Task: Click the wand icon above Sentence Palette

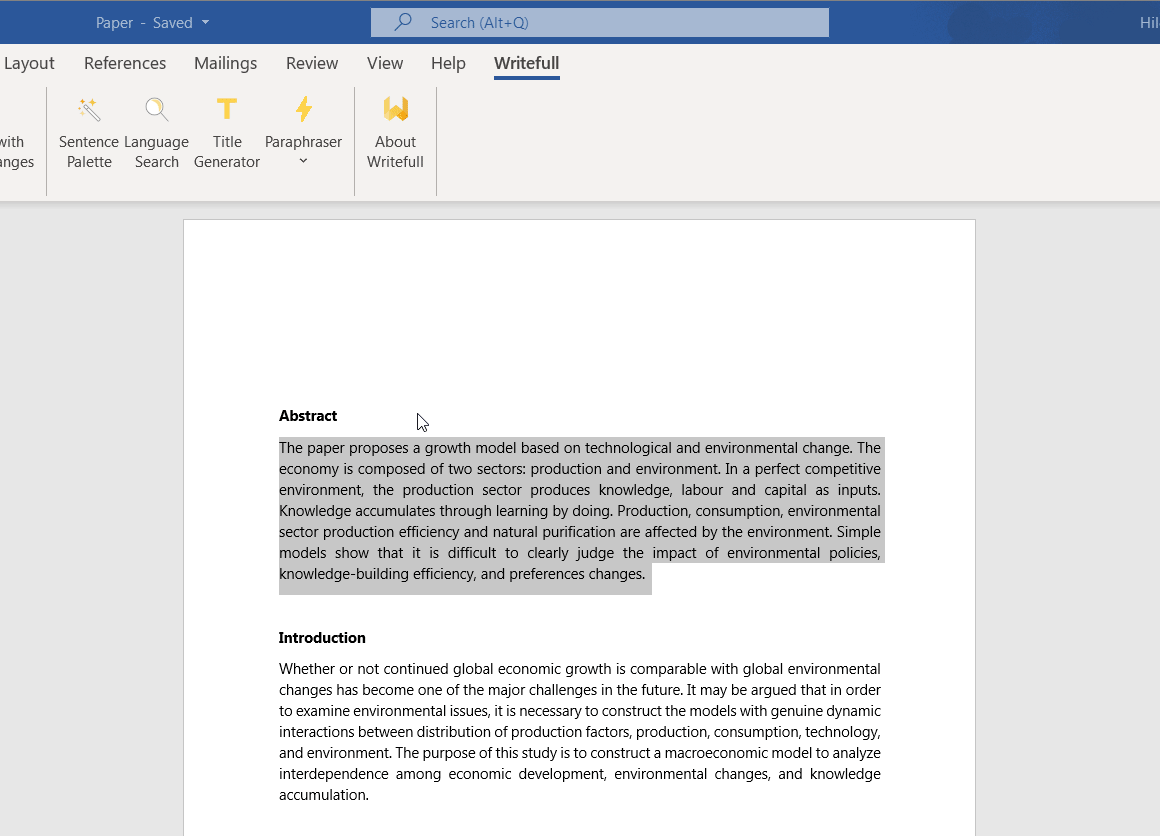Action: [87, 109]
